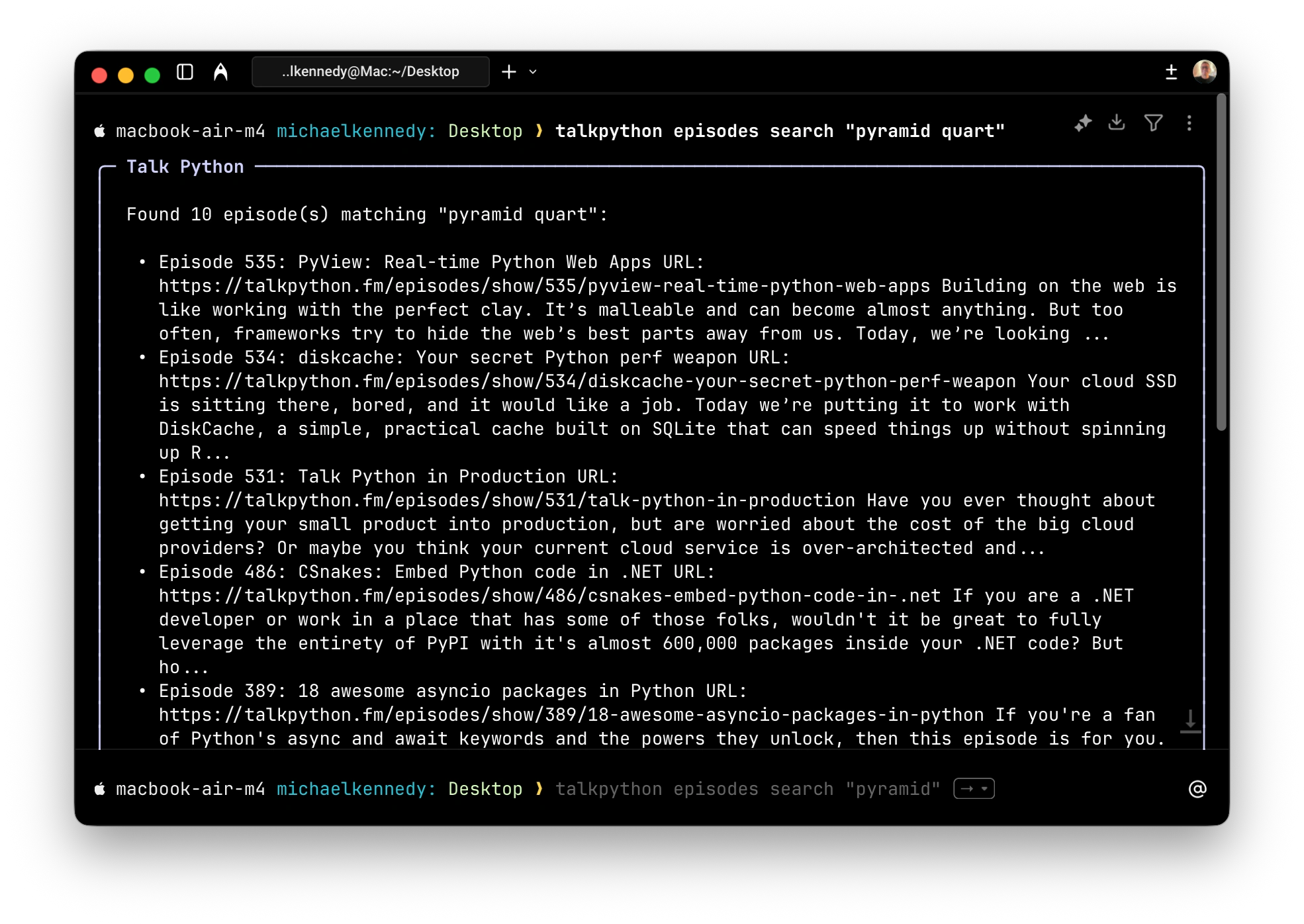Image resolution: width=1304 pixels, height=924 pixels.
Task: Click 'Desktop' in the bottom prompt
Action: tap(485, 789)
